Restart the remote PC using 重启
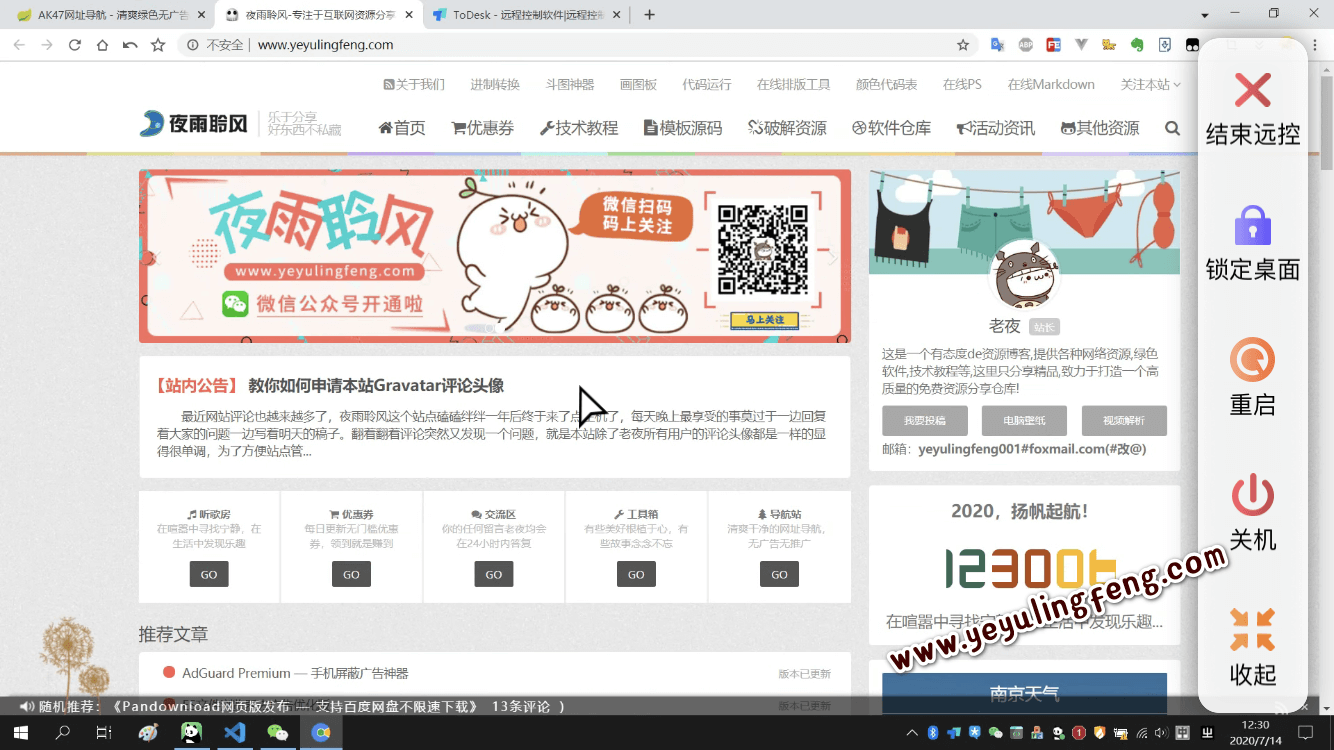Image resolution: width=1334 pixels, height=750 pixels. coord(1252,360)
